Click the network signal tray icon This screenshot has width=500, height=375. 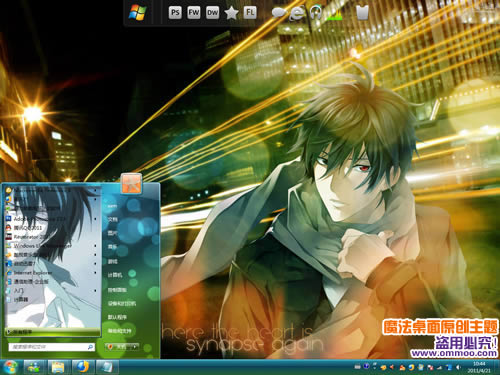(x=439, y=367)
